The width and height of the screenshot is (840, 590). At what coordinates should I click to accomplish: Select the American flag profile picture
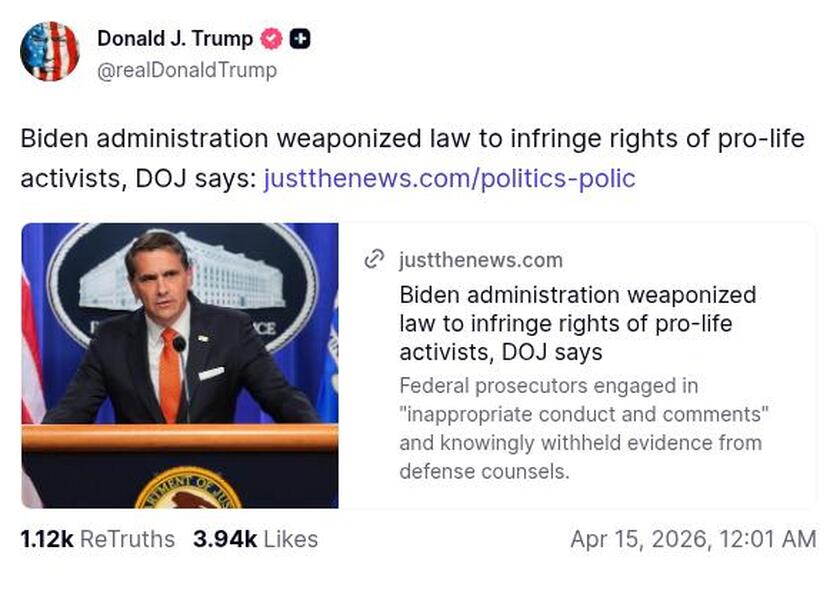tap(51, 51)
